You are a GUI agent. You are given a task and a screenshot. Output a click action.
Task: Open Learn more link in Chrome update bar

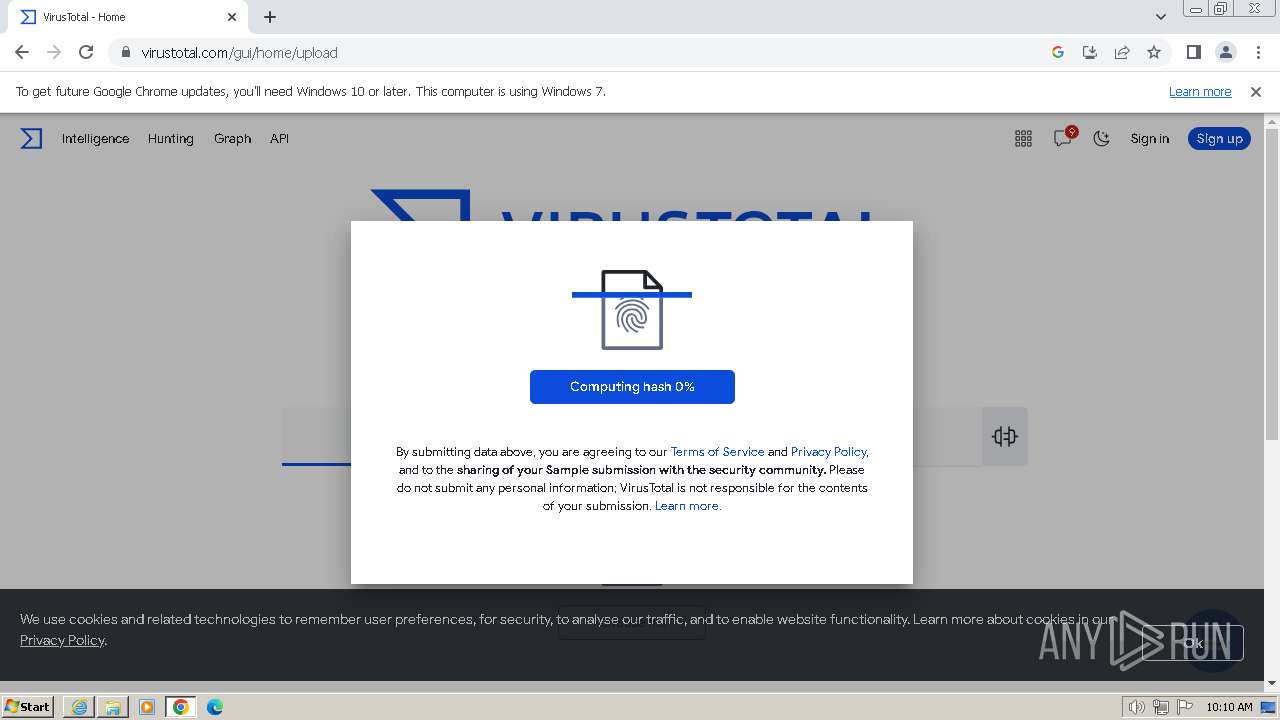[1200, 92]
